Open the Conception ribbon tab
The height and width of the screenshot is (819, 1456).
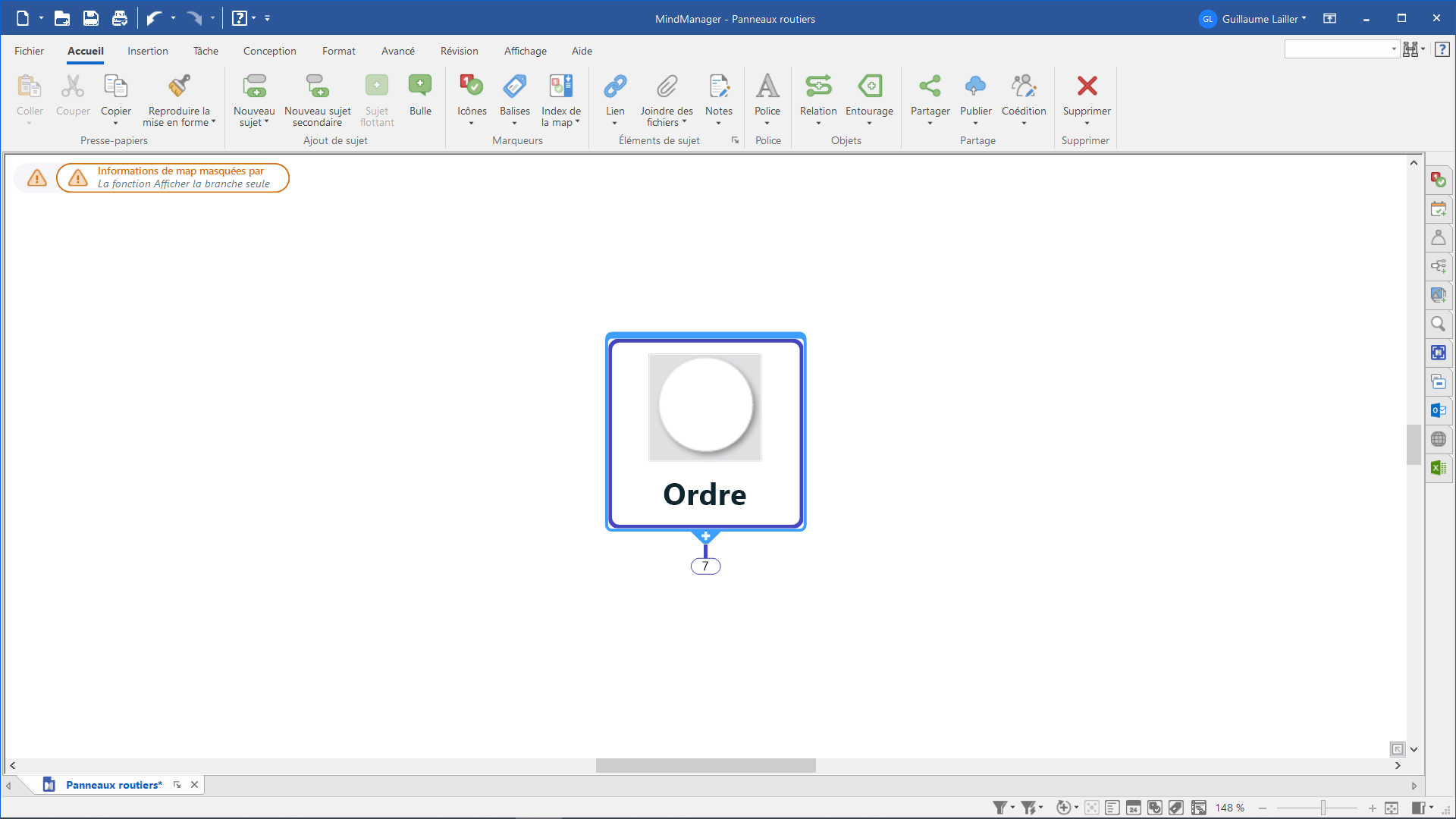[269, 51]
